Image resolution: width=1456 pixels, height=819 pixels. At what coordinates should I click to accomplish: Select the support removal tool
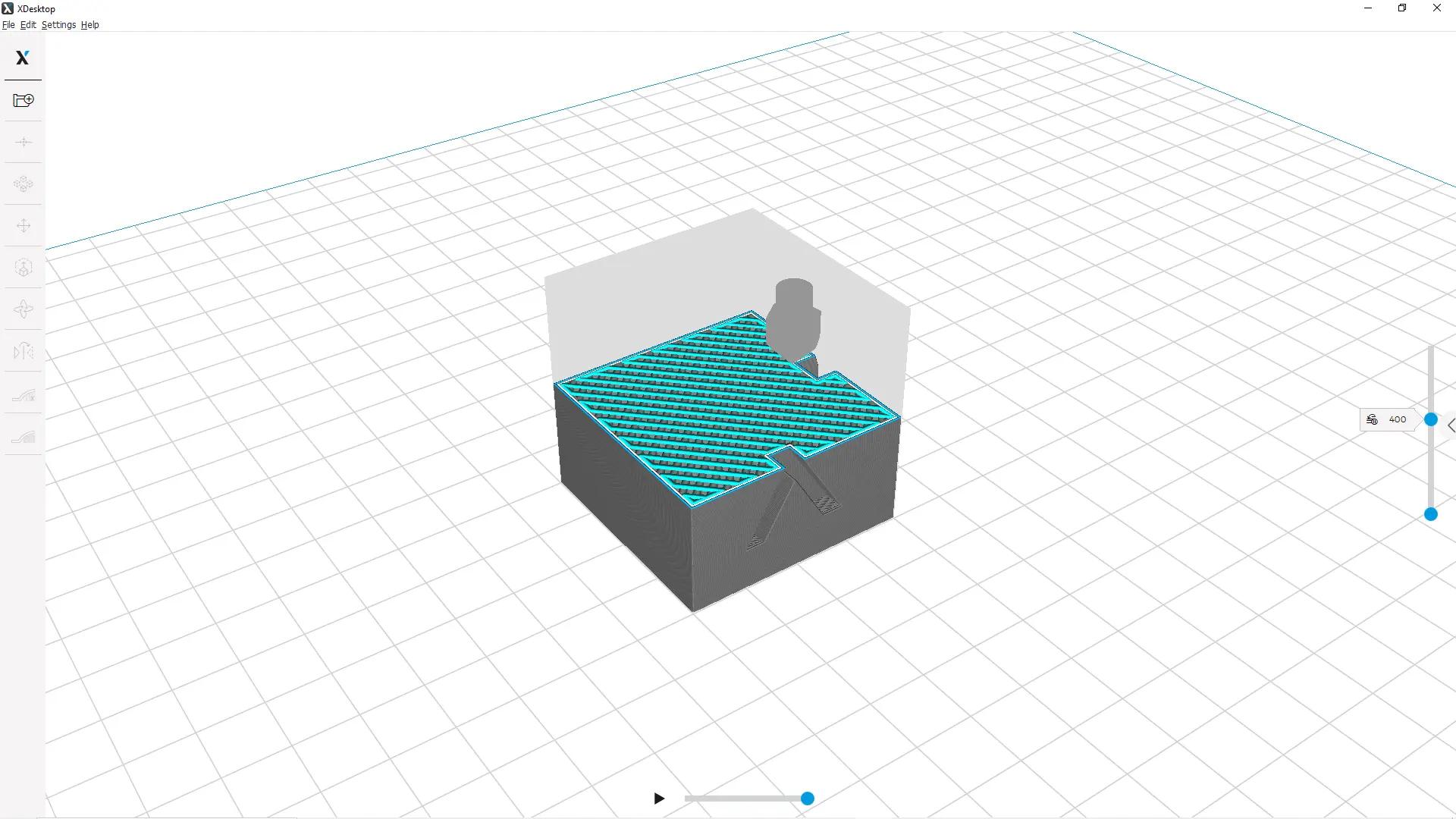(24, 394)
